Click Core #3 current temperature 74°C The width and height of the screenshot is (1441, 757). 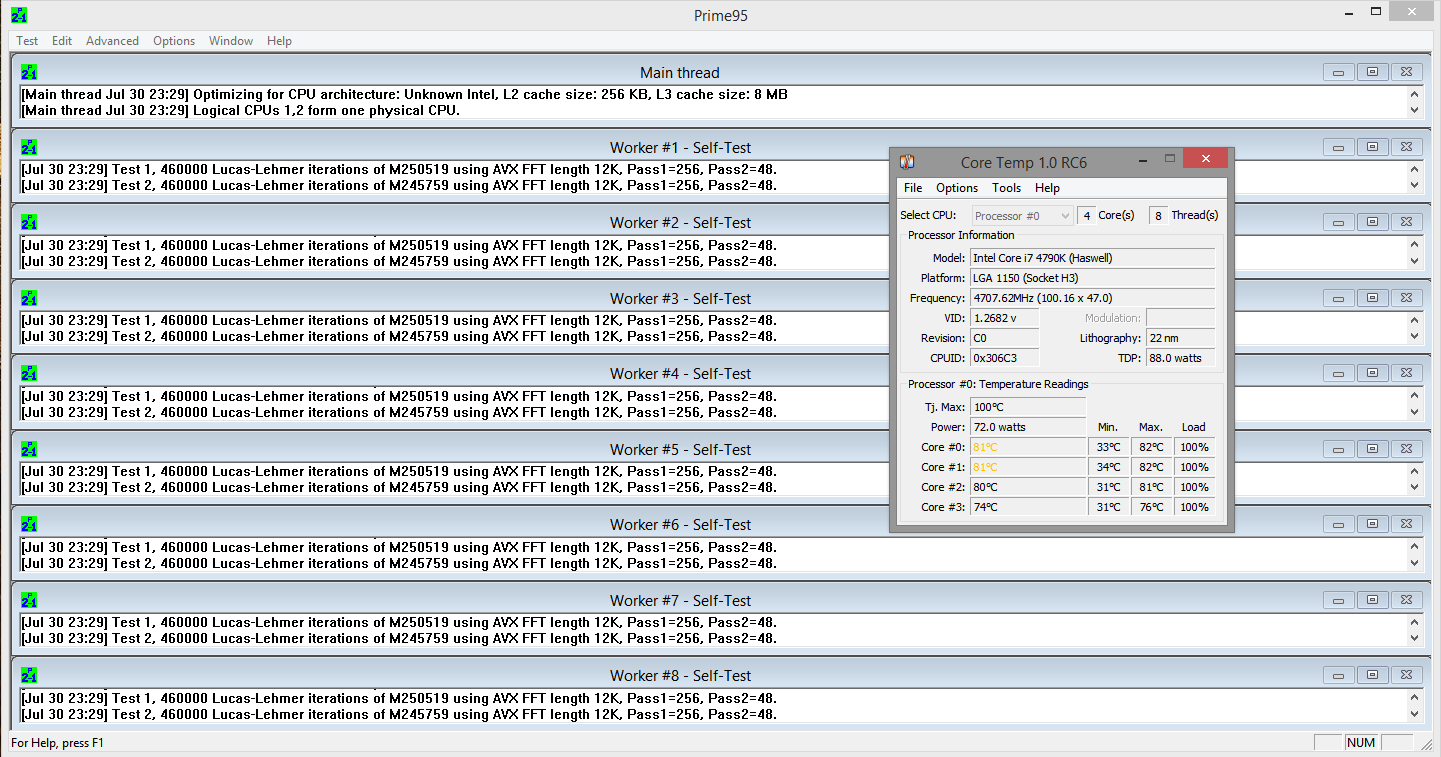pyautogui.click(x=1028, y=507)
